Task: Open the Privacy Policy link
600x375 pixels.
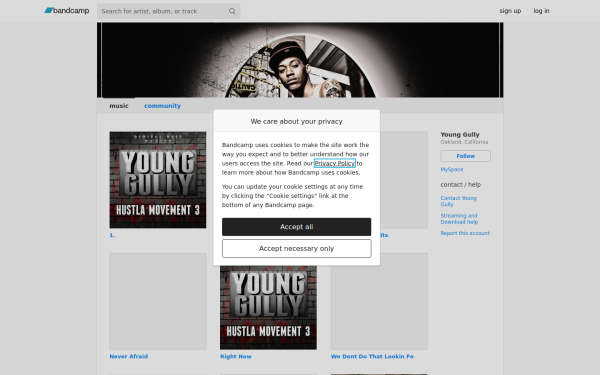Action: pos(334,163)
